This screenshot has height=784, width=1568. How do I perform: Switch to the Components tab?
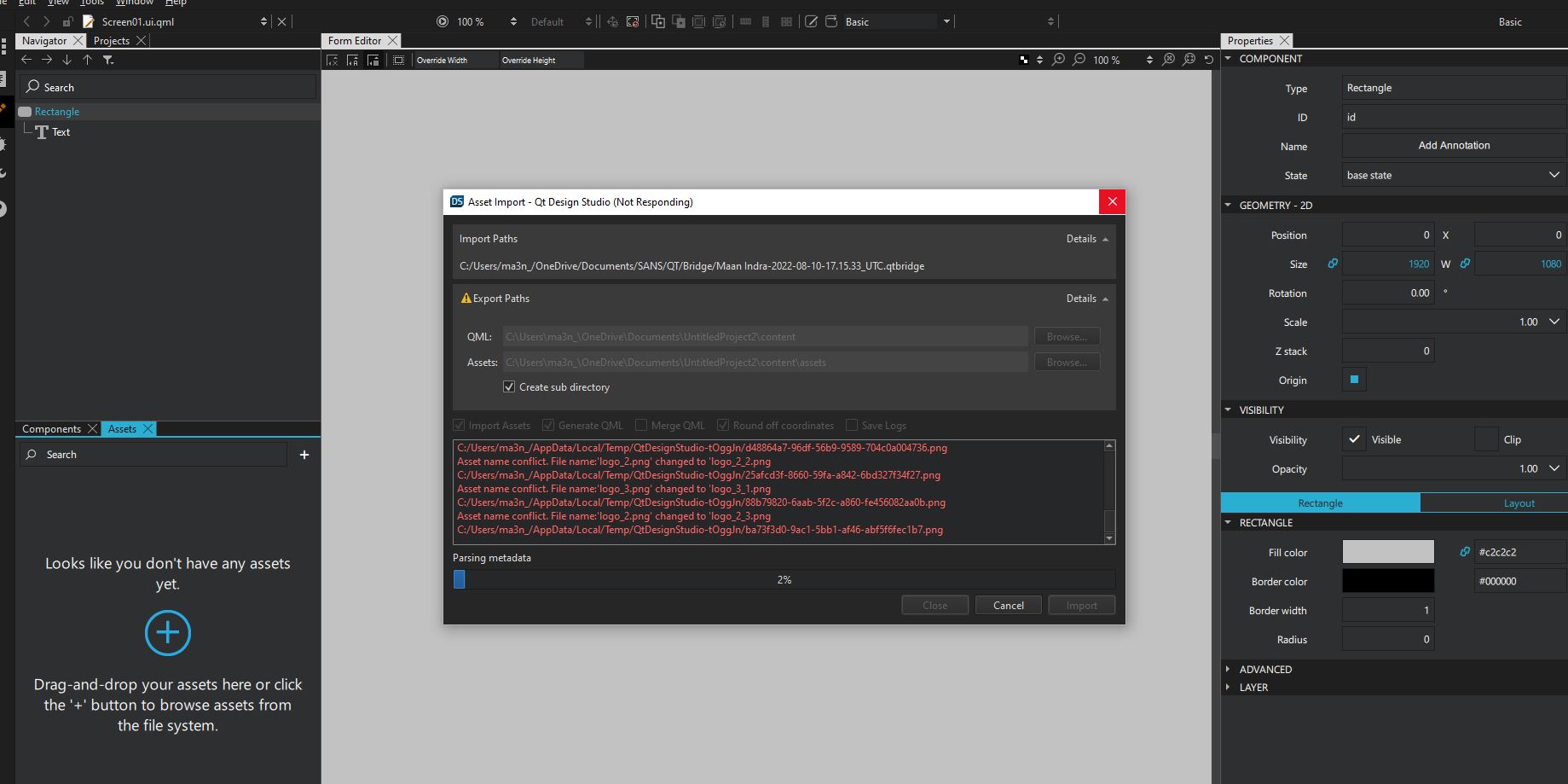[x=51, y=429]
